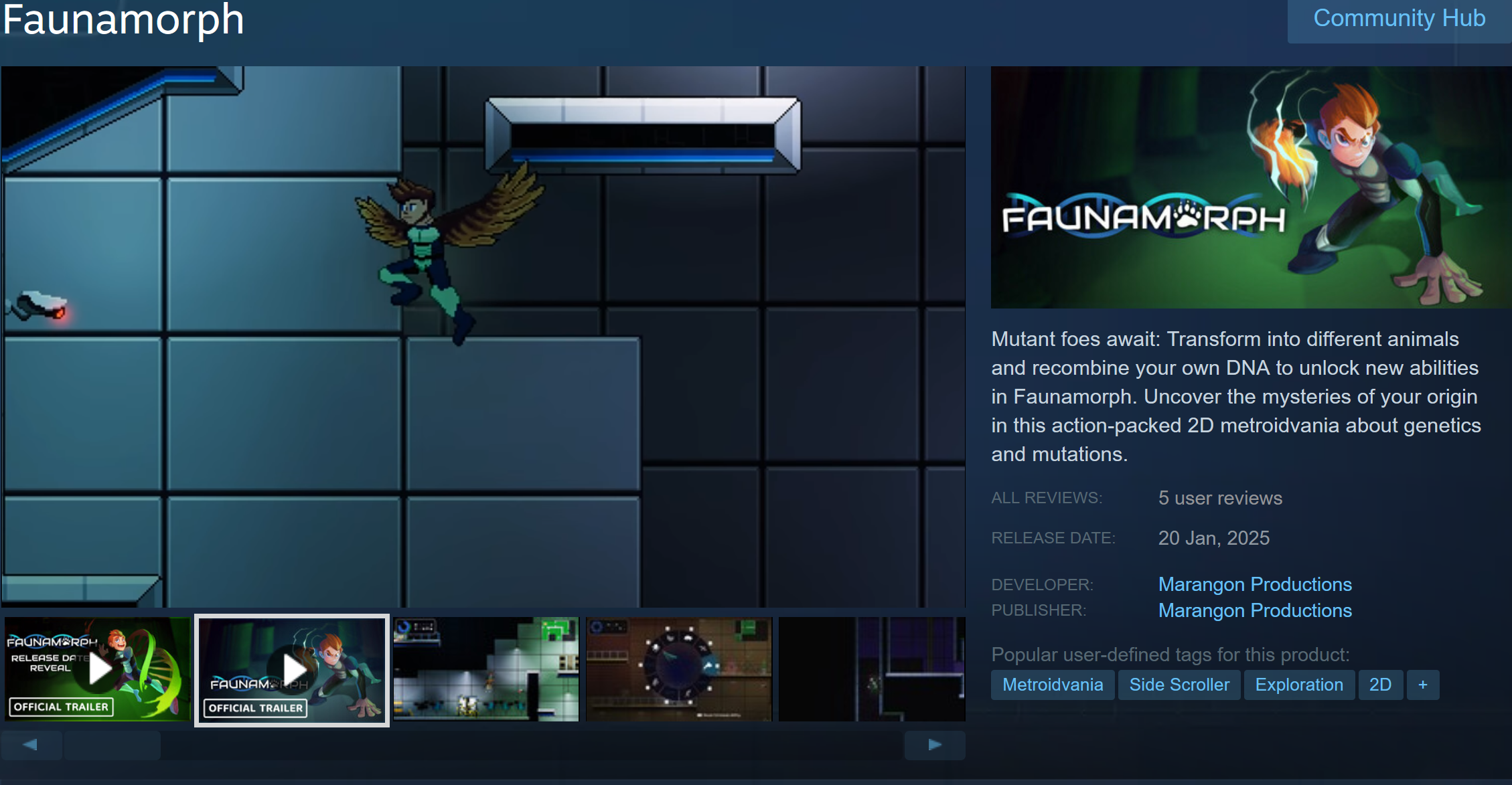Image resolution: width=1512 pixels, height=785 pixels.
Task: Click 'Popular user-defined tags for this product' text
Action: point(1170,655)
